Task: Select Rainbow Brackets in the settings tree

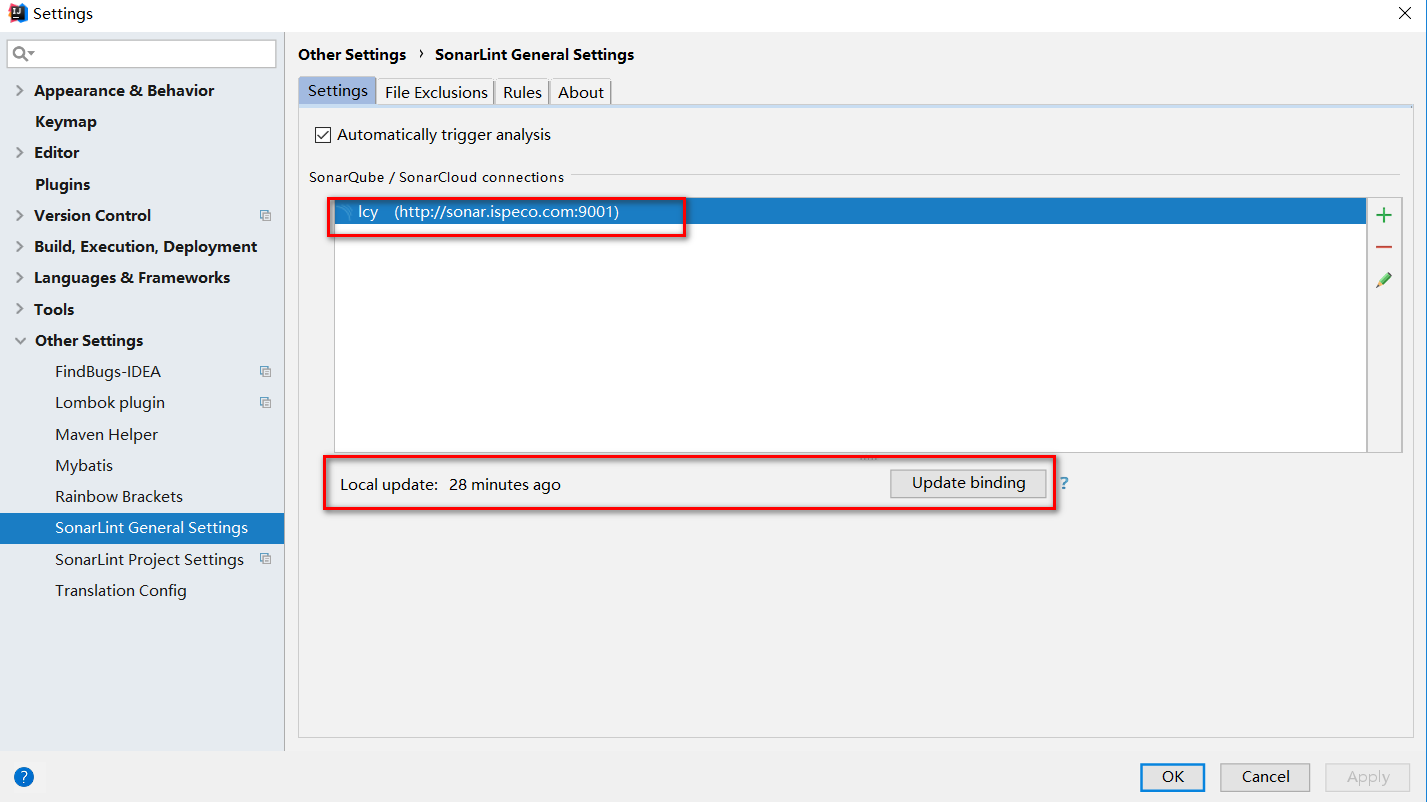Action: click(x=119, y=497)
